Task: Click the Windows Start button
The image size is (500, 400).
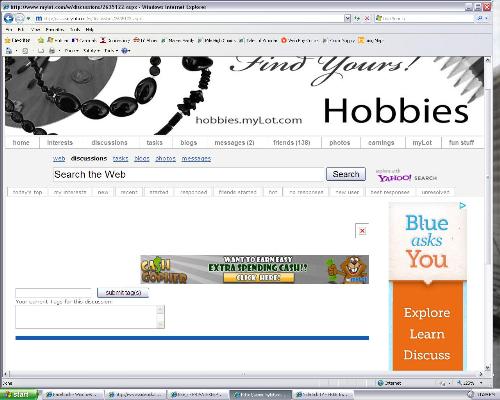Action: [x=18, y=395]
